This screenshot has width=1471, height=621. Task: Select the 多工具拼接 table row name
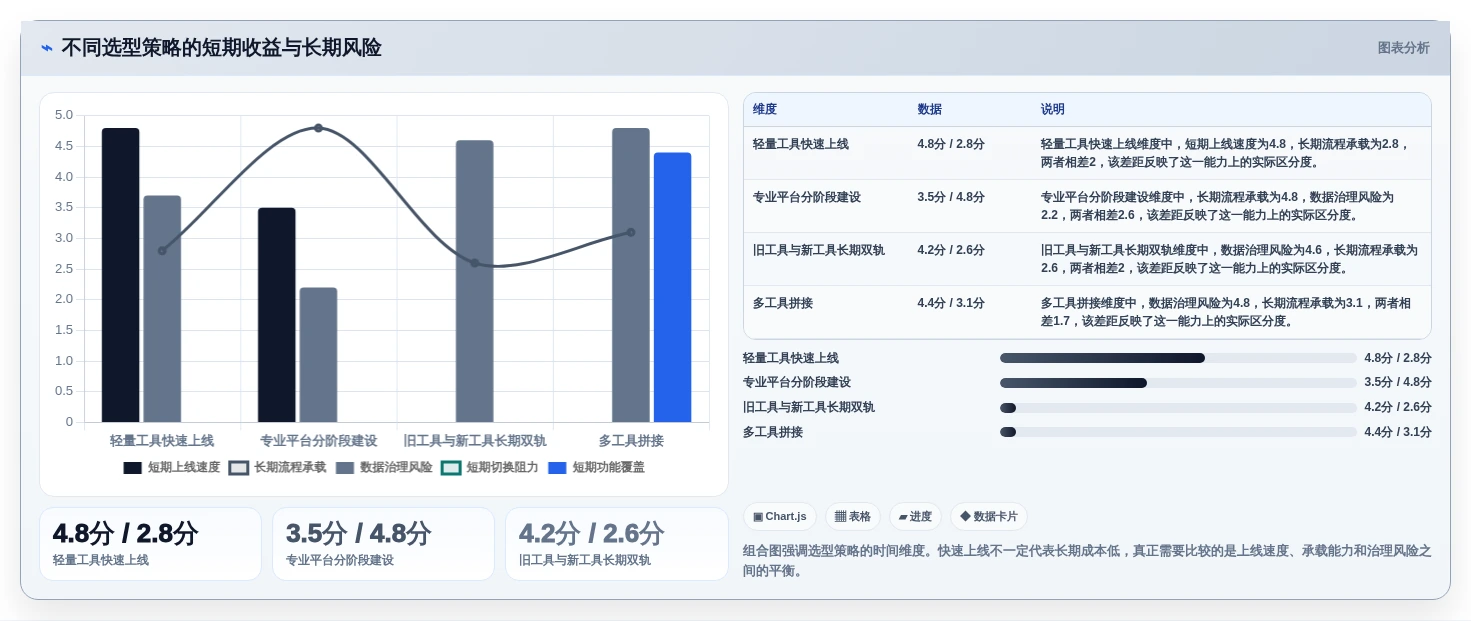click(783, 303)
